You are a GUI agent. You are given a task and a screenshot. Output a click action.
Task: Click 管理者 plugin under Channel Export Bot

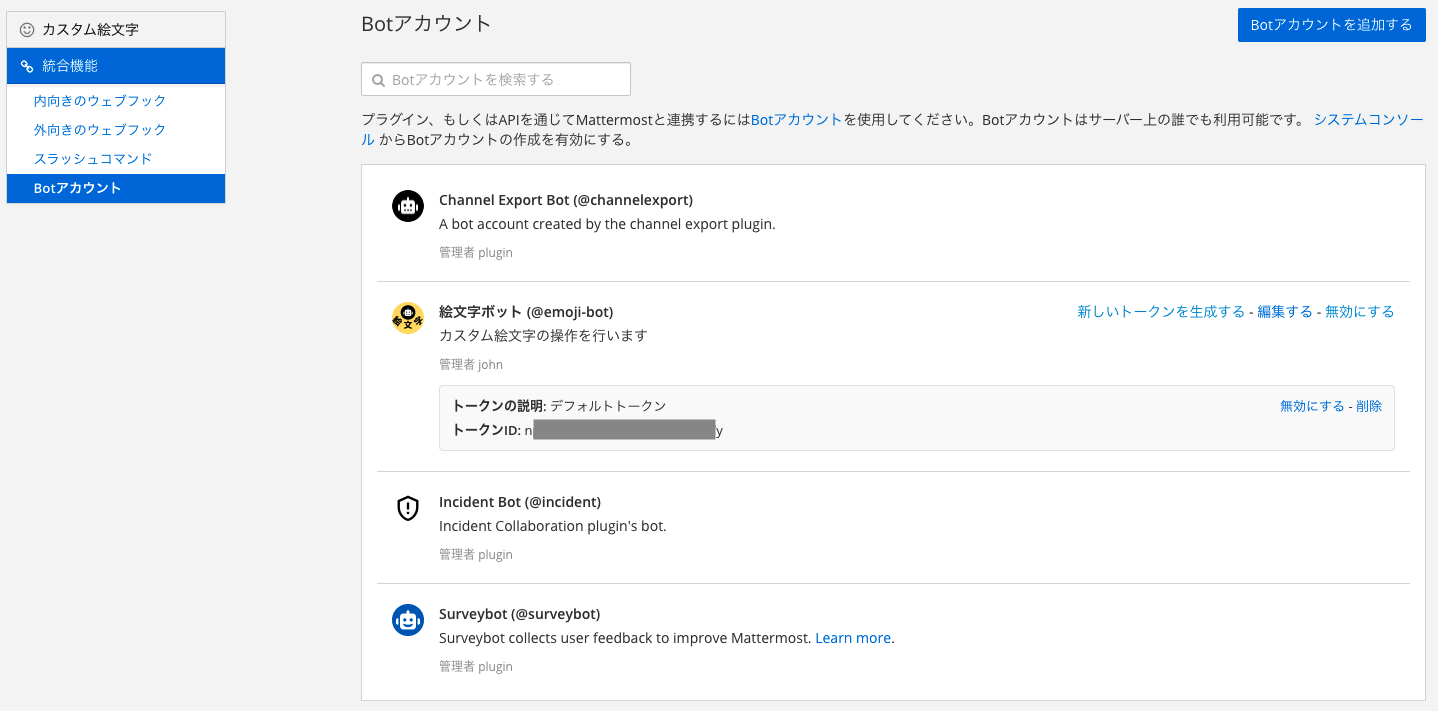(x=476, y=253)
